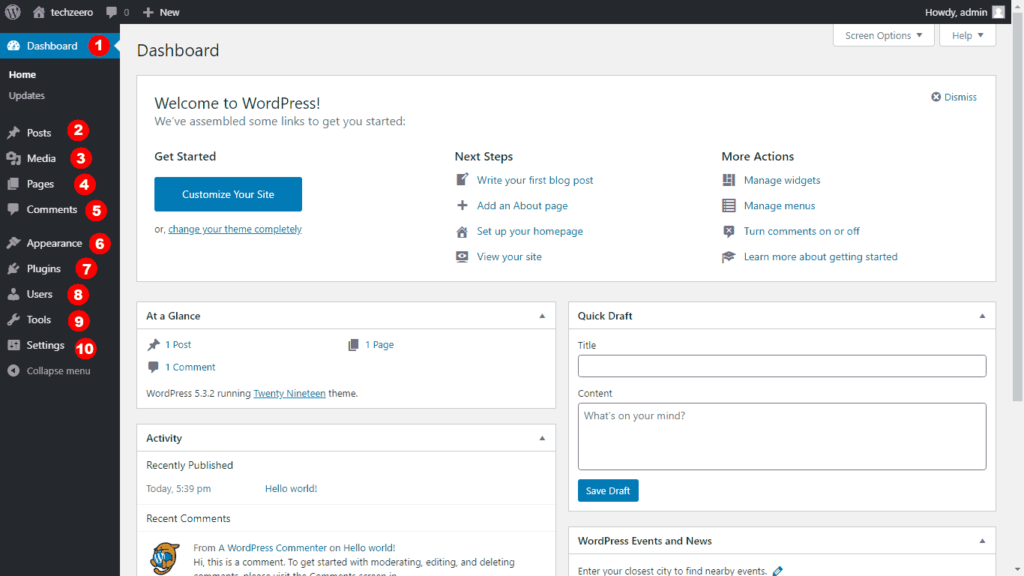
Task: Click the Collapse menu arrow icon
Action: tap(13, 370)
